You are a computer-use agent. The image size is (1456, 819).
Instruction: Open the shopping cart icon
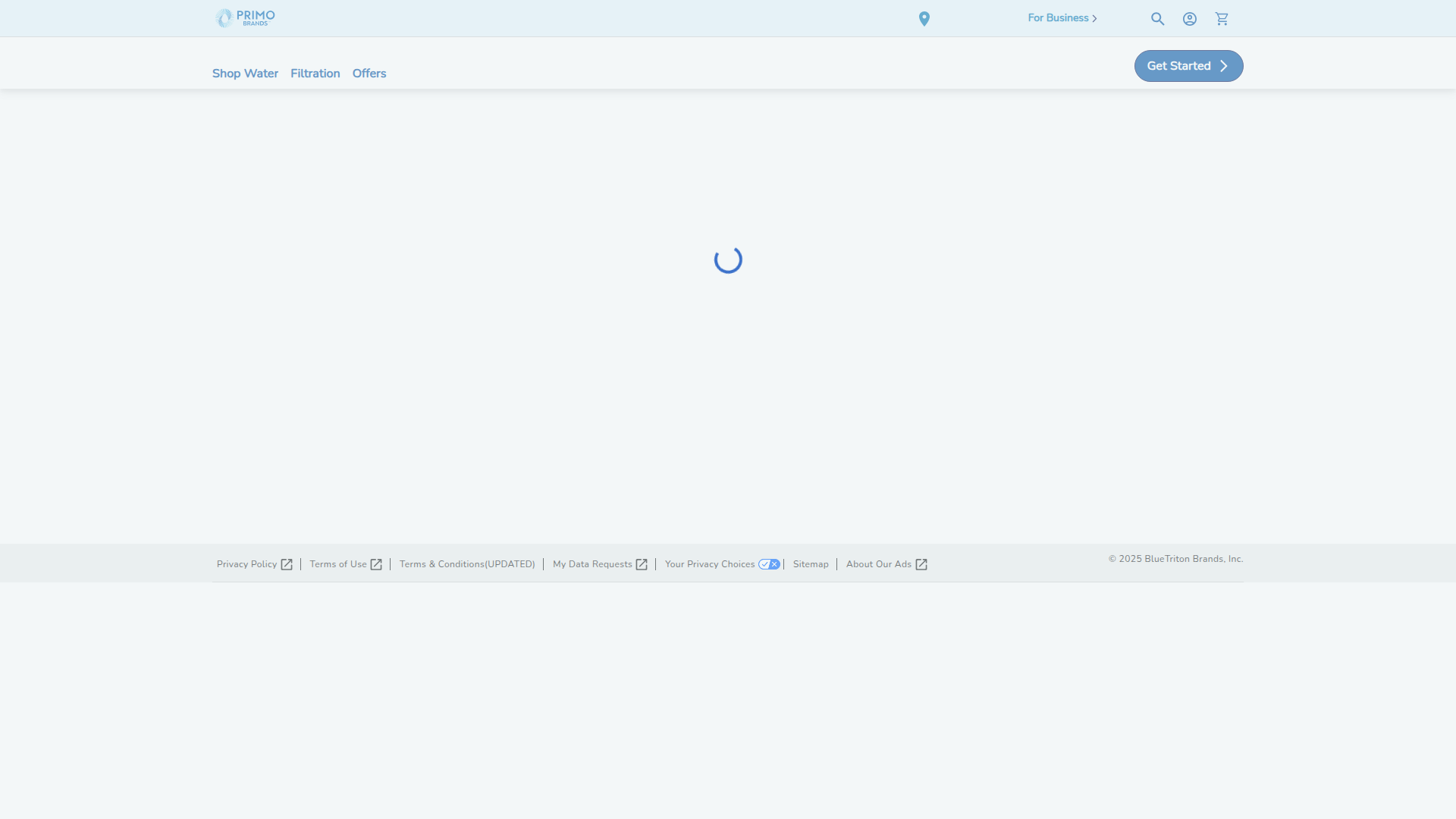coord(1222,18)
